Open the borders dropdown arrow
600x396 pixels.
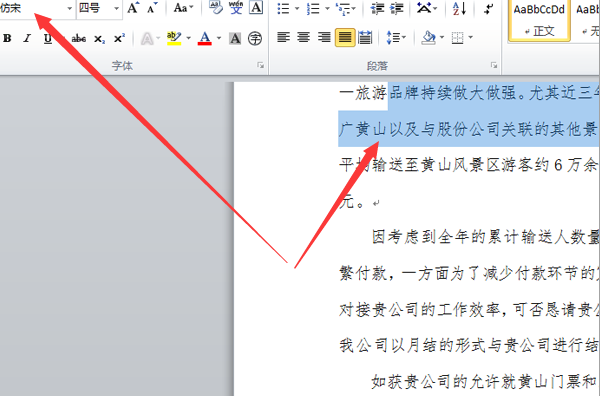471,37
